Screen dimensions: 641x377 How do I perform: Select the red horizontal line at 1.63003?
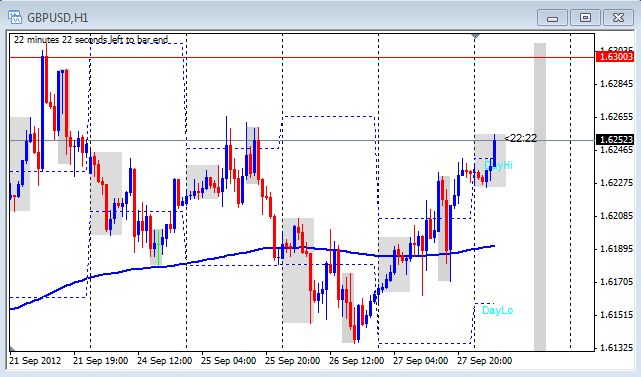(x=303, y=57)
